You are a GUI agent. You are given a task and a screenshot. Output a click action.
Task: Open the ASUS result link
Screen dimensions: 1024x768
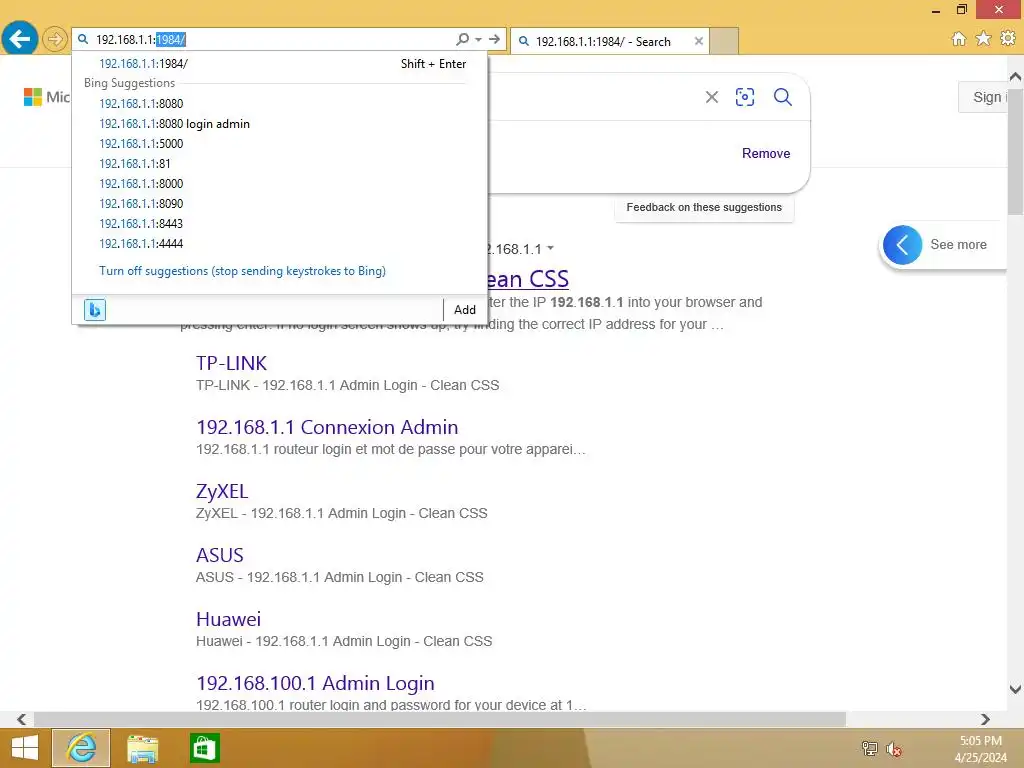(219, 554)
